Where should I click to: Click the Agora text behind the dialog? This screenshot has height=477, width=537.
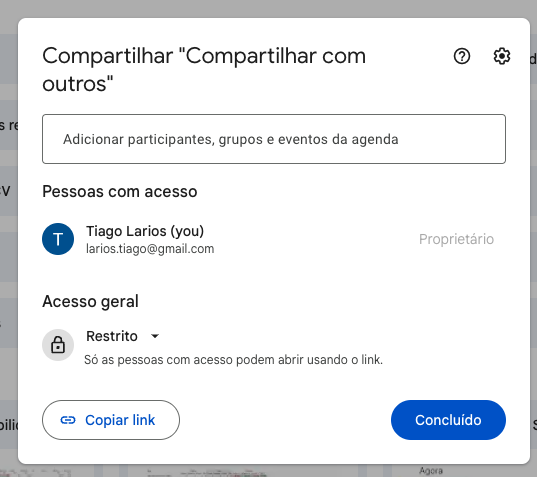click(431, 471)
